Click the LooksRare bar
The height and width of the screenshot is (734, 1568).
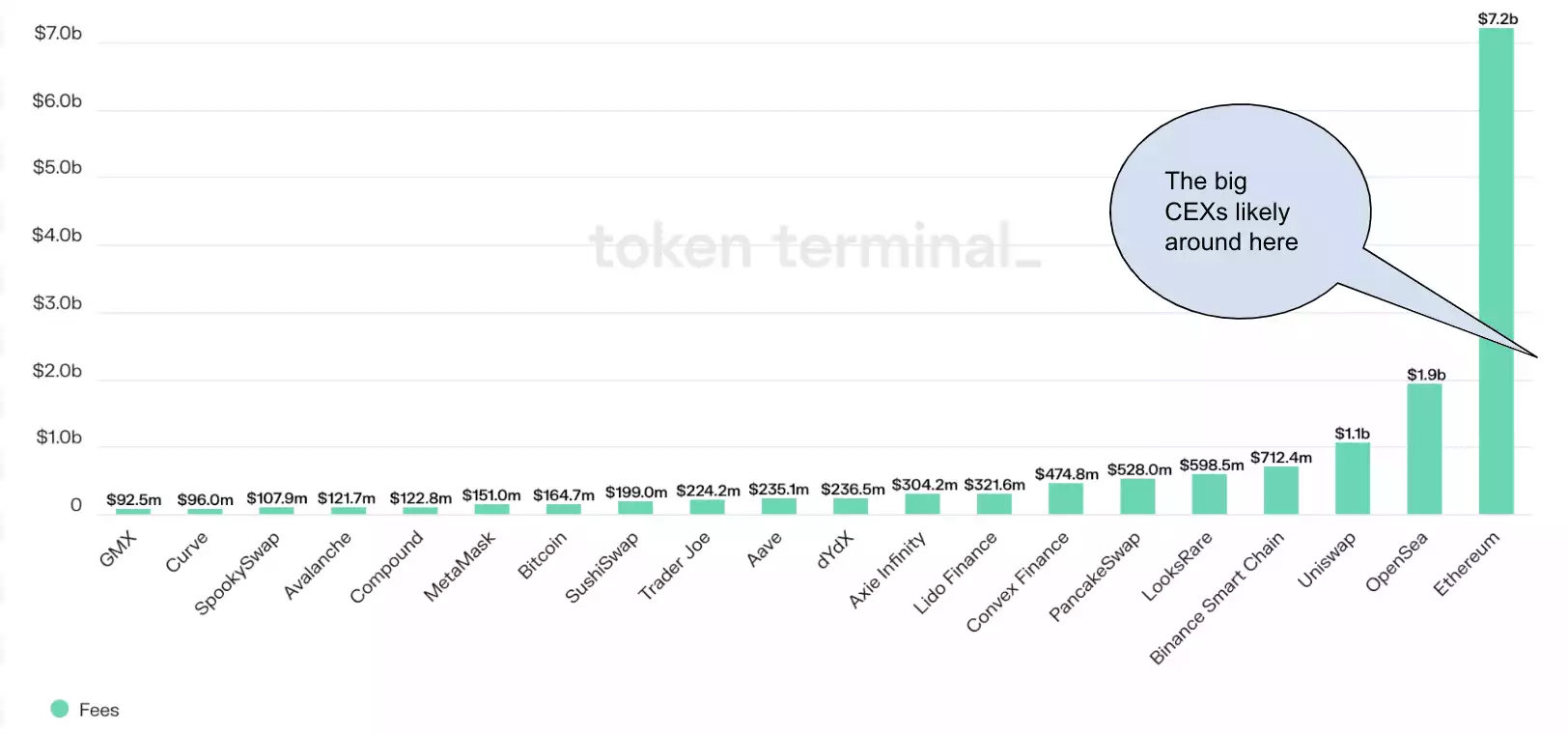[x=1209, y=494]
